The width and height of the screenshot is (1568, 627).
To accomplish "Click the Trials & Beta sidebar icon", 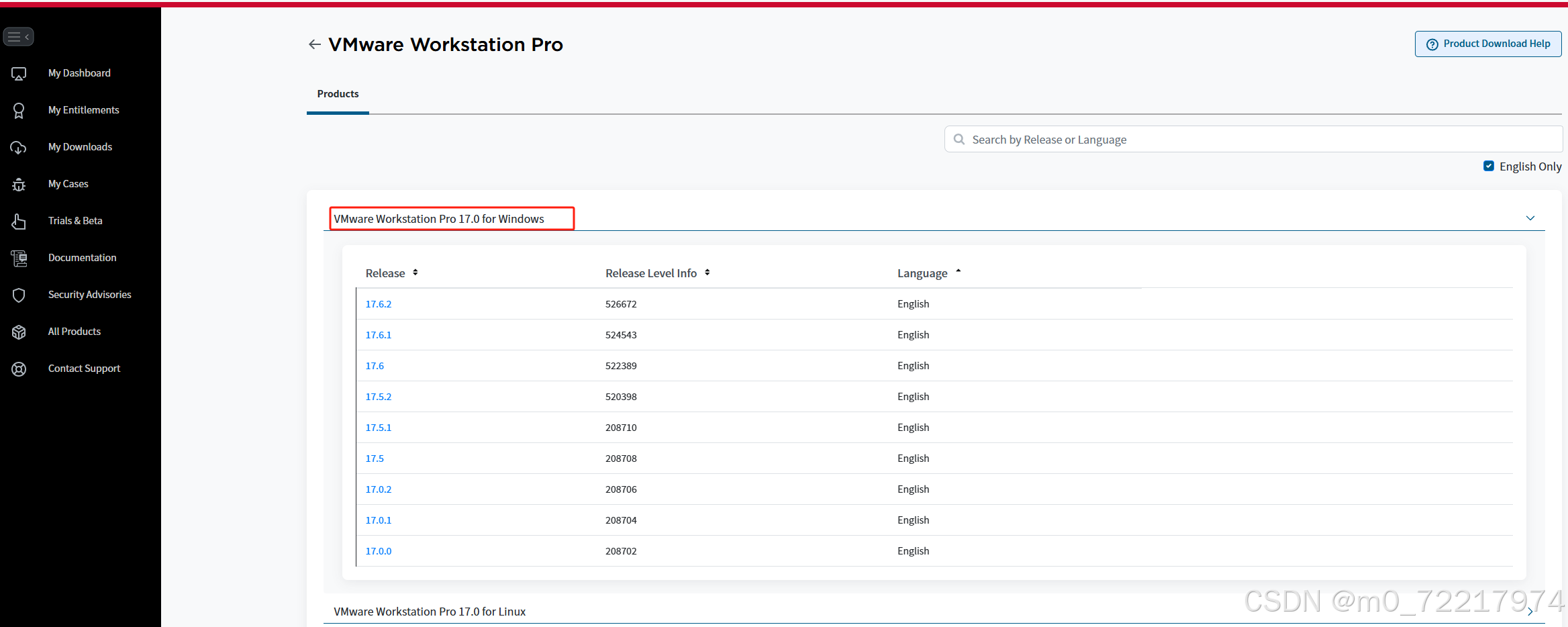I will pyautogui.click(x=18, y=221).
